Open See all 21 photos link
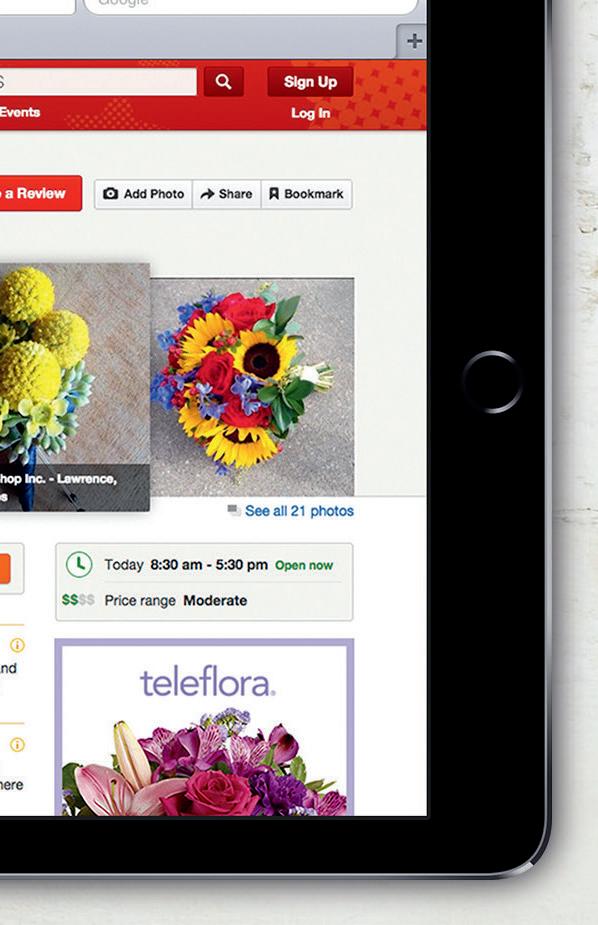 click(x=300, y=511)
